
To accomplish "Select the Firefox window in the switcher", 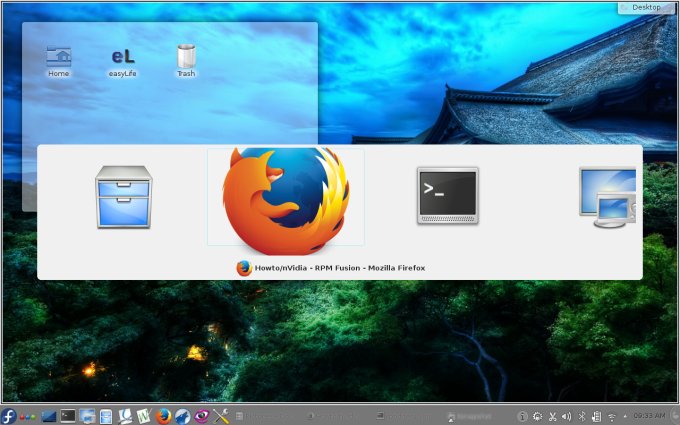I will 286,197.
